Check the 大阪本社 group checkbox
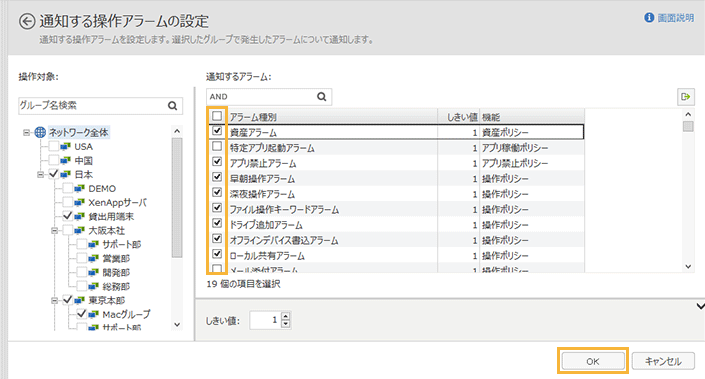The height and width of the screenshot is (379, 705). (67, 231)
